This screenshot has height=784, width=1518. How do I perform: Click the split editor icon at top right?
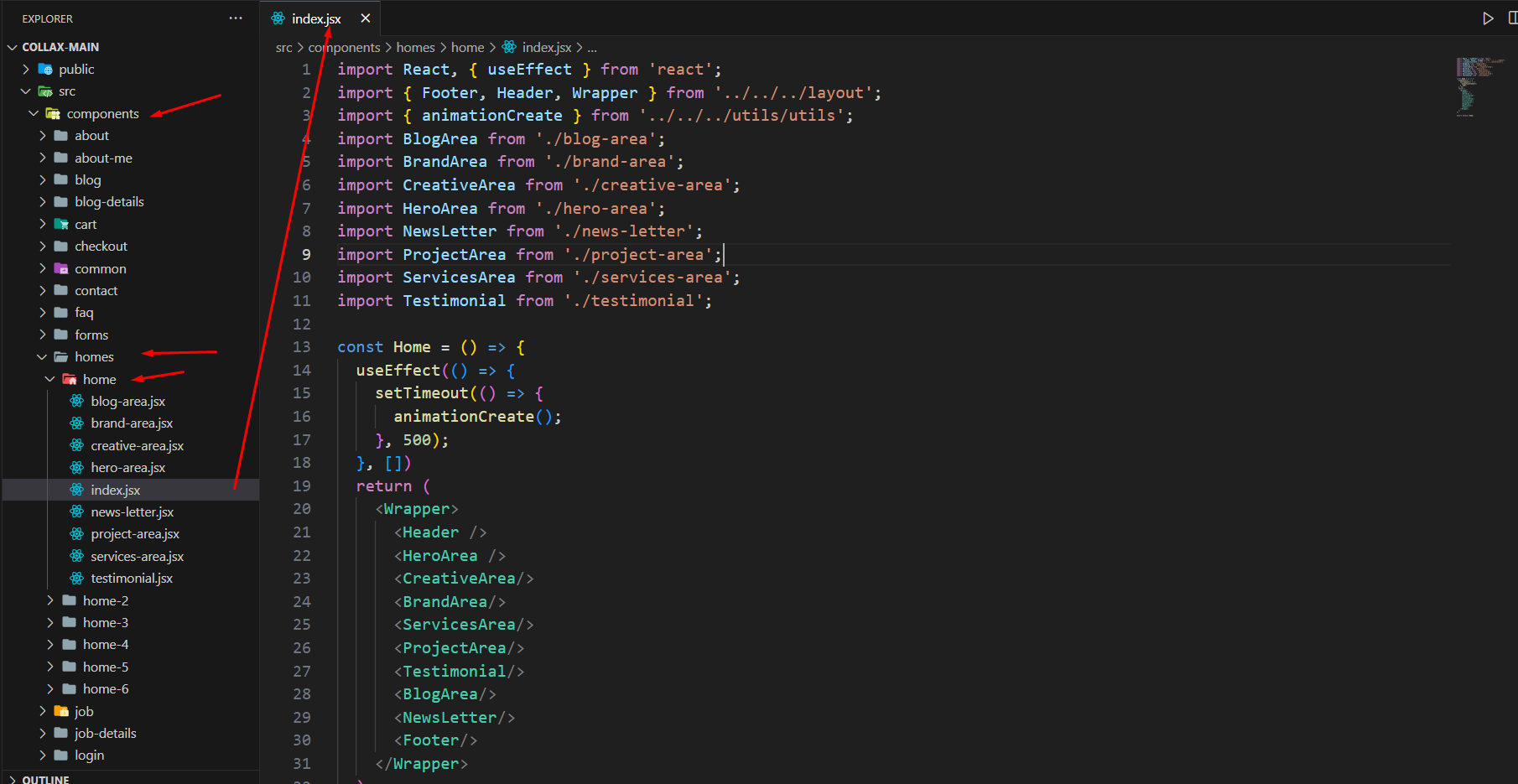tap(1511, 18)
